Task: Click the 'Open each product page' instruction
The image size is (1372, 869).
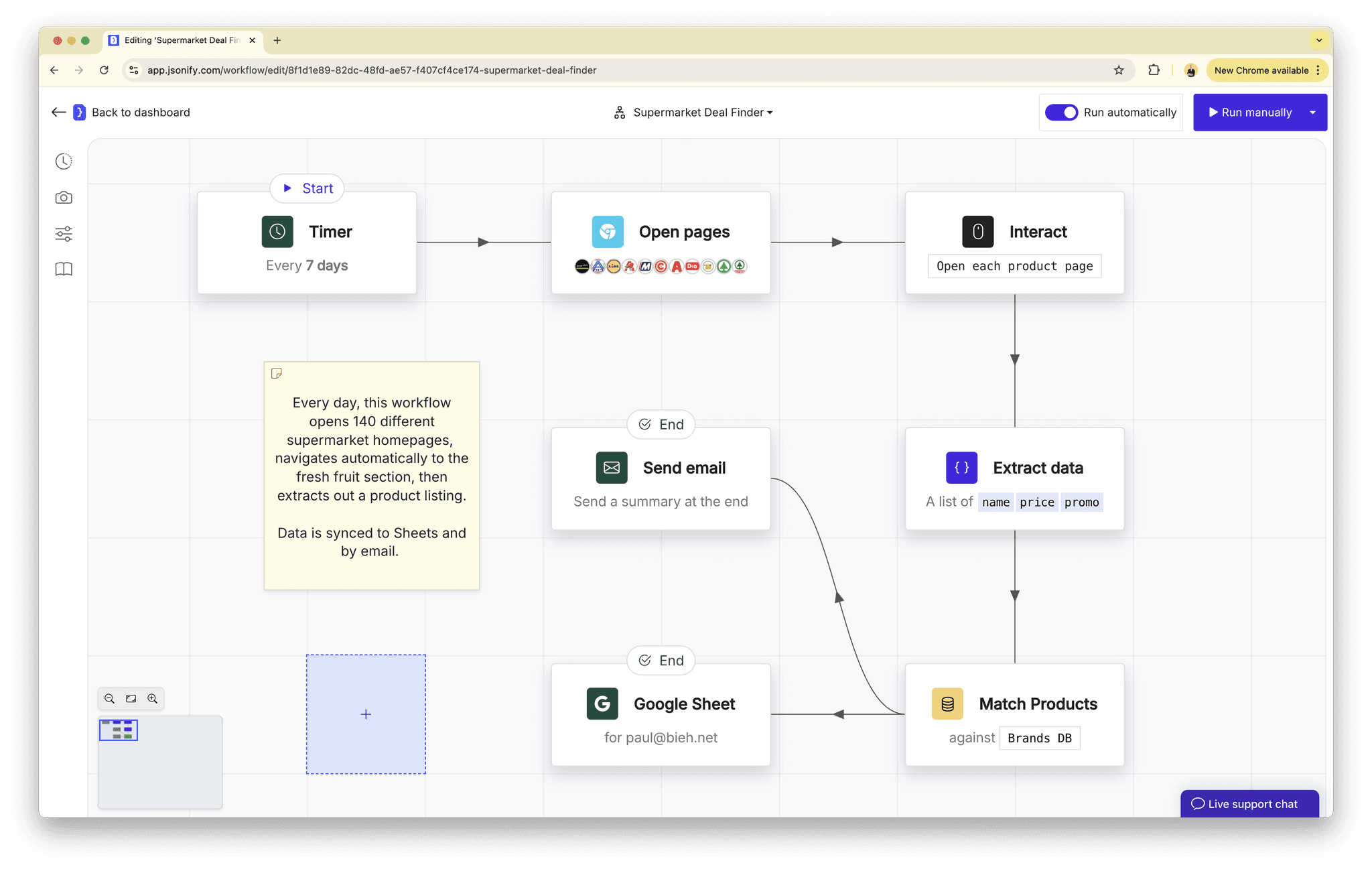Action: 1014,266
